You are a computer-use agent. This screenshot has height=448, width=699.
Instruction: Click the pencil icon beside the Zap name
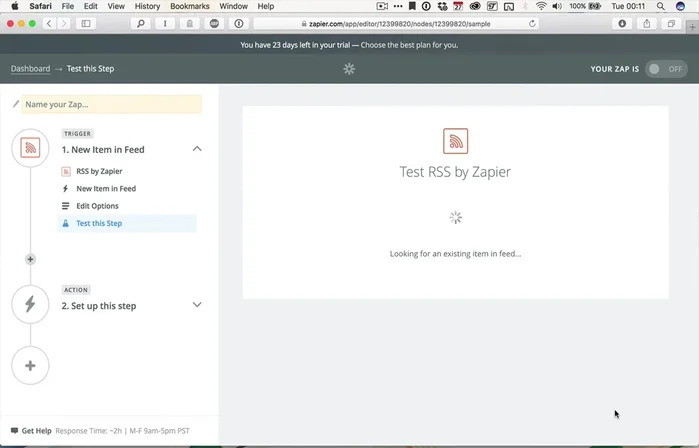pyautogui.click(x=16, y=104)
